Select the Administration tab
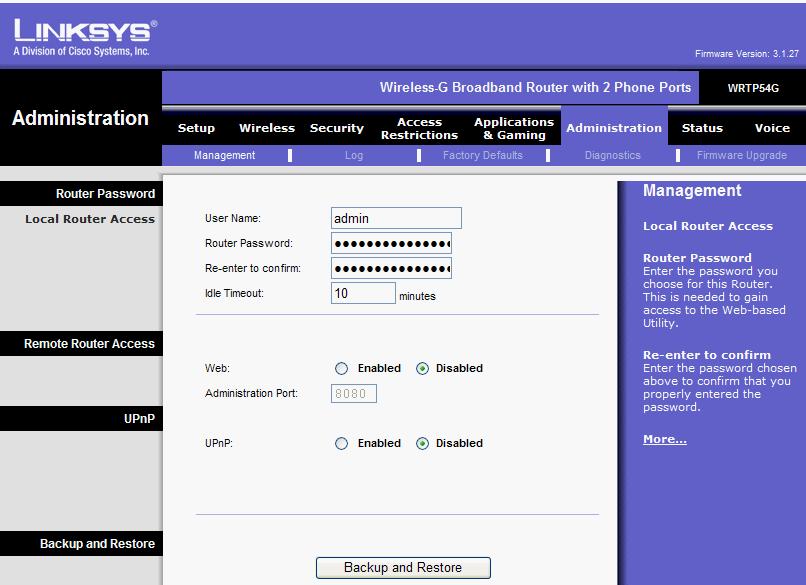The width and height of the screenshot is (806, 585). 614,128
